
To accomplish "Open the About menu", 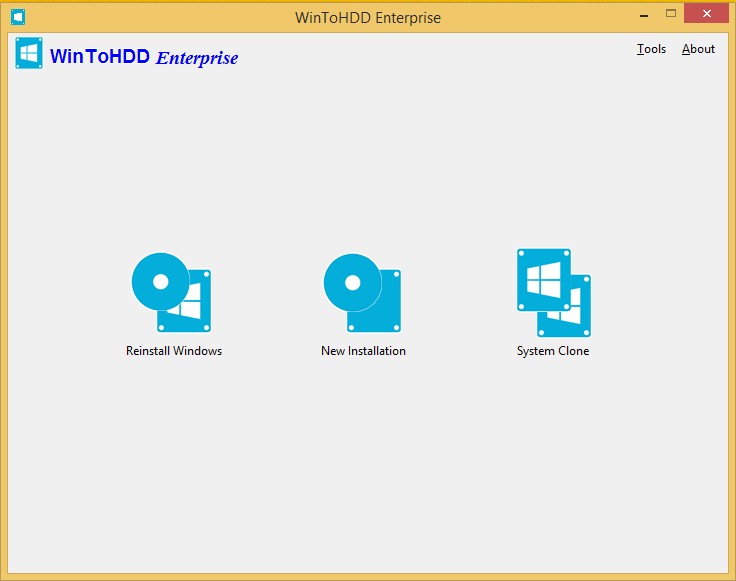I will click(698, 49).
